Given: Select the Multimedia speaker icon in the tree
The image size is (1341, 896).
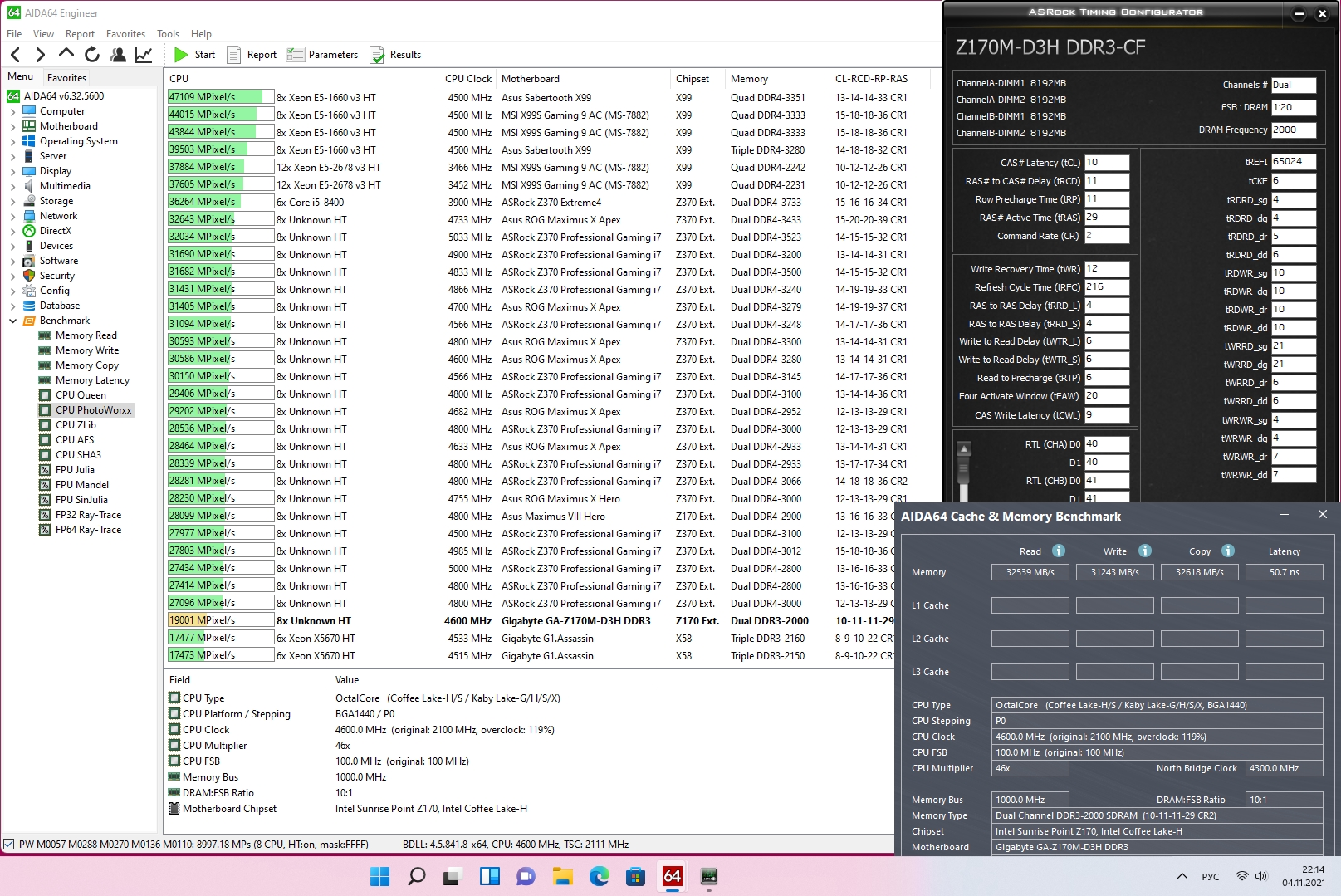Looking at the screenshot, I should [x=29, y=186].
